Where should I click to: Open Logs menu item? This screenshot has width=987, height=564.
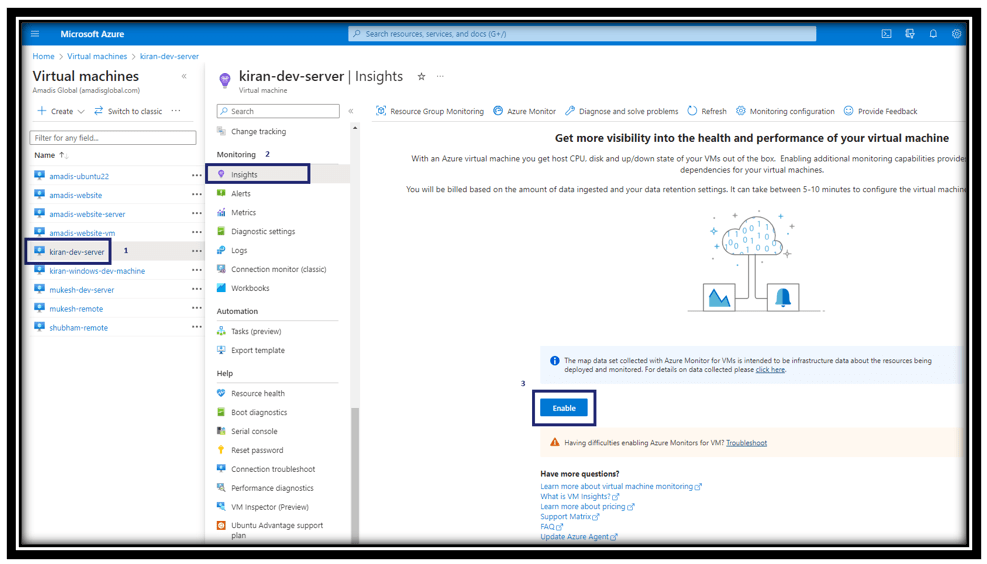coord(239,250)
